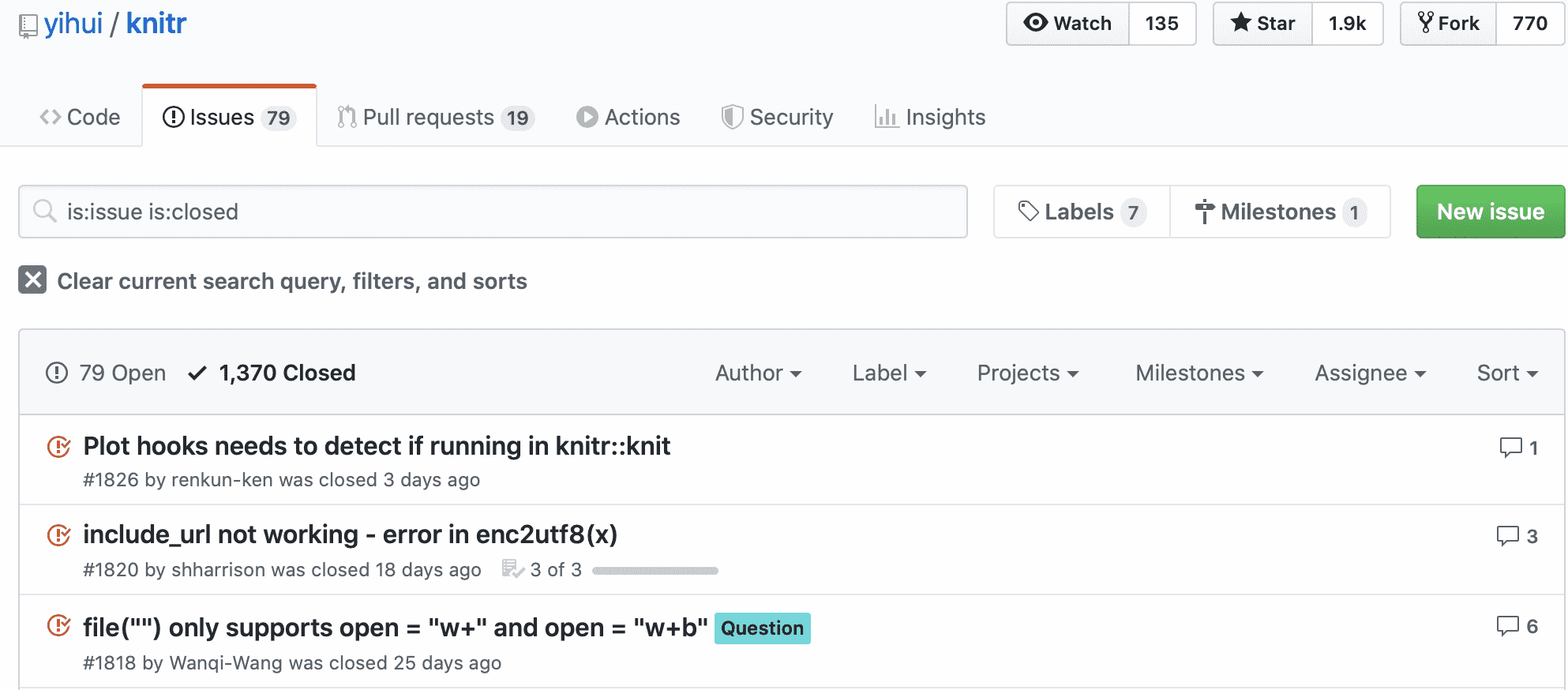Star the knitr repository
Image resolution: width=1568 pixels, height=690 pixels.
click(1262, 24)
